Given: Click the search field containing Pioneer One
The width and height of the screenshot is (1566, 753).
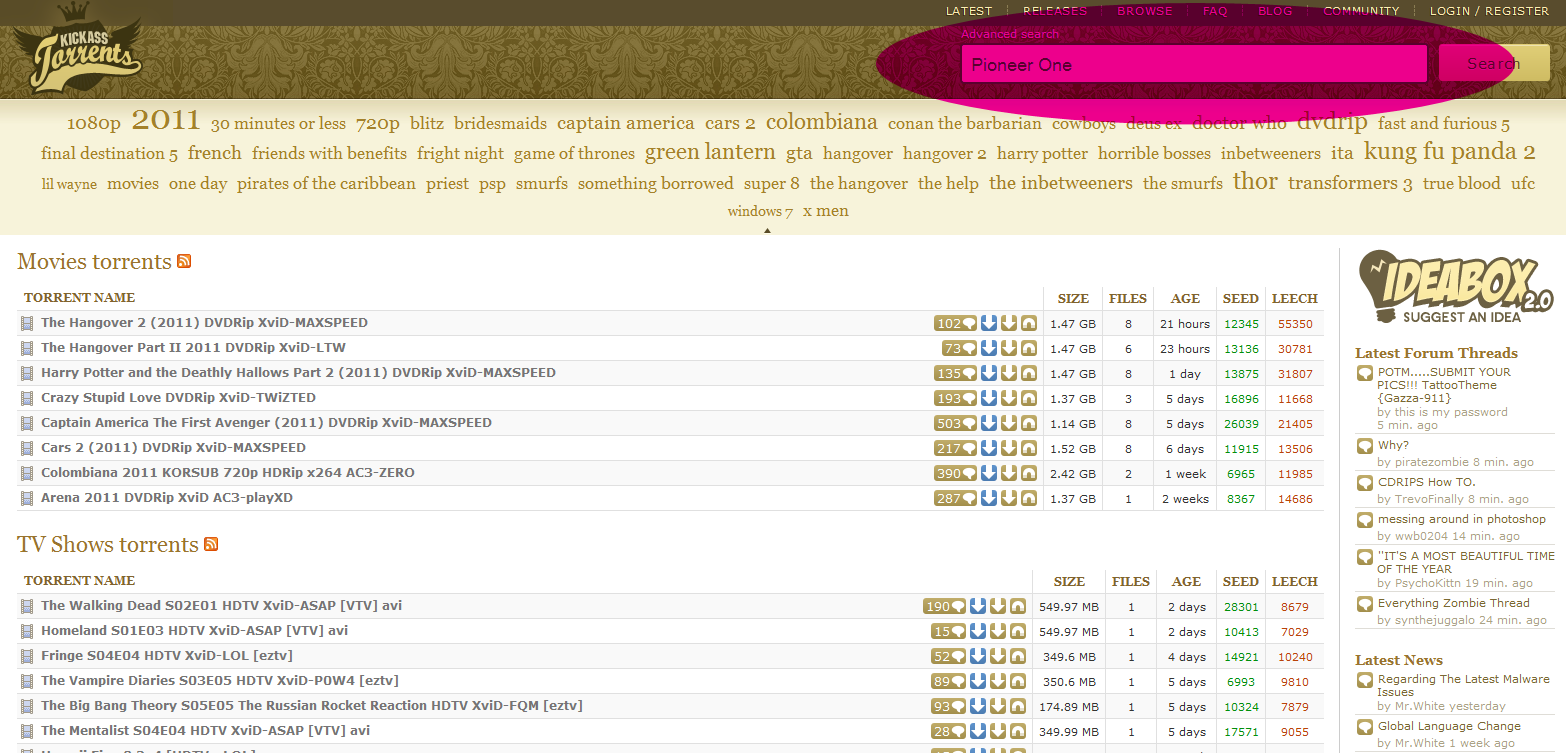Looking at the screenshot, I should (1193, 64).
